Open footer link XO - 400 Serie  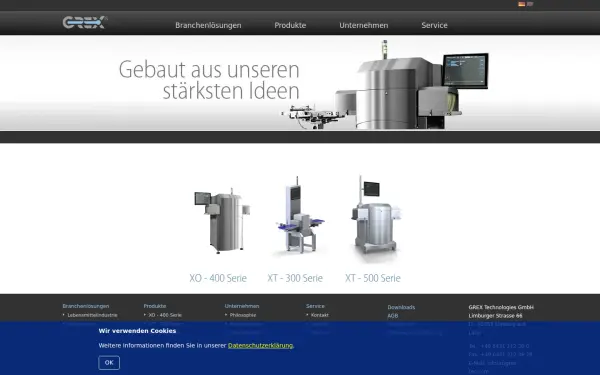click(165, 315)
